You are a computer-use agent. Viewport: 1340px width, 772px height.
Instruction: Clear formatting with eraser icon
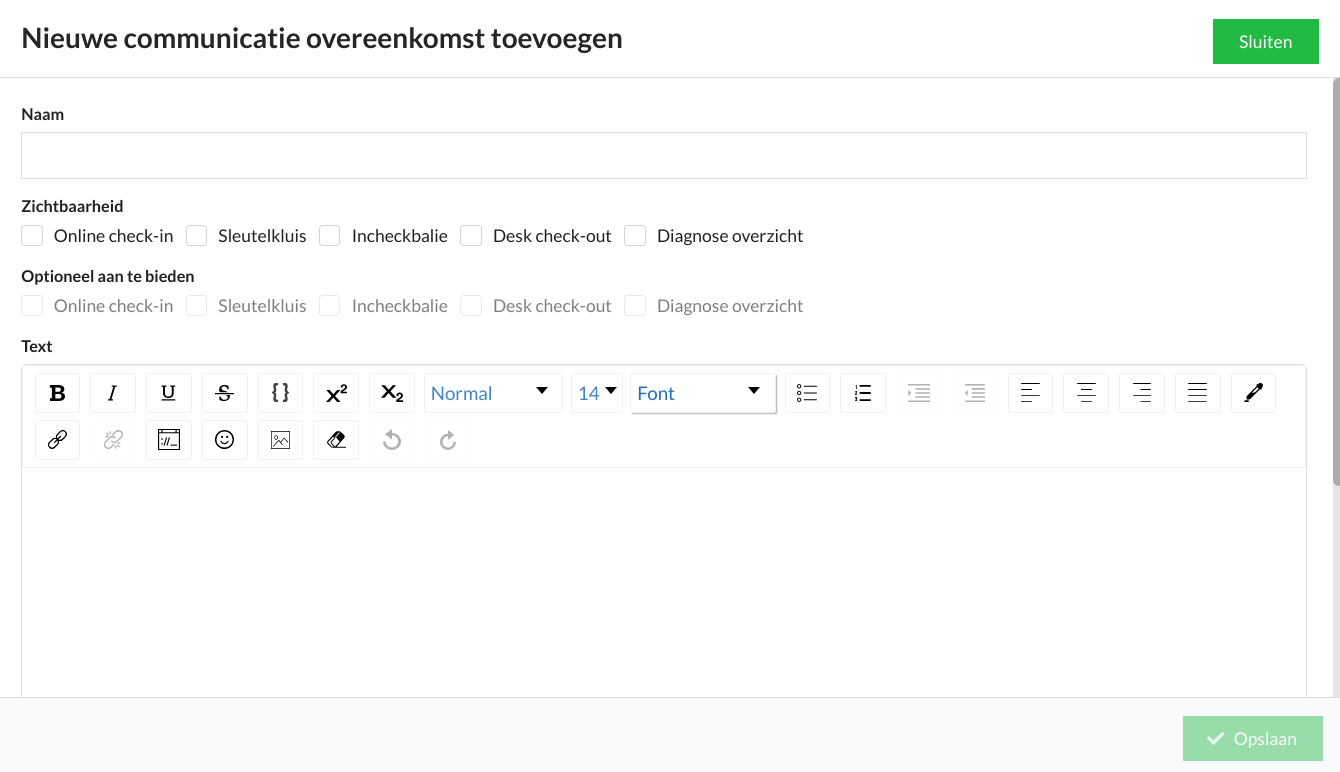point(336,440)
